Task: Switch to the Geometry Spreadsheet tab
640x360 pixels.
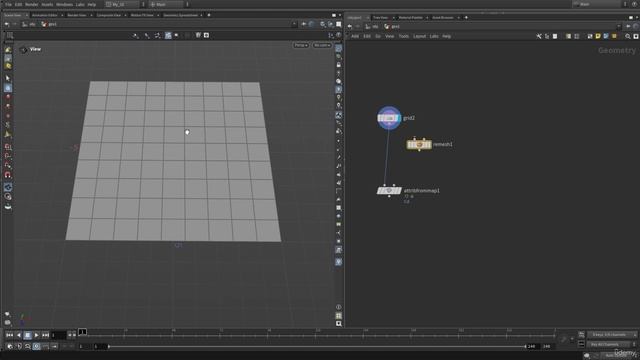Action: (180, 15)
